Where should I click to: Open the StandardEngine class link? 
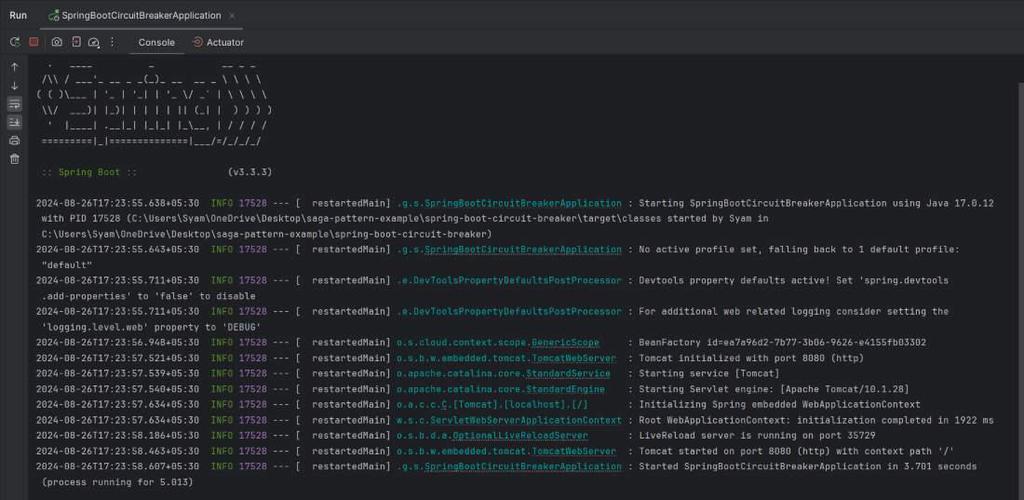565,389
